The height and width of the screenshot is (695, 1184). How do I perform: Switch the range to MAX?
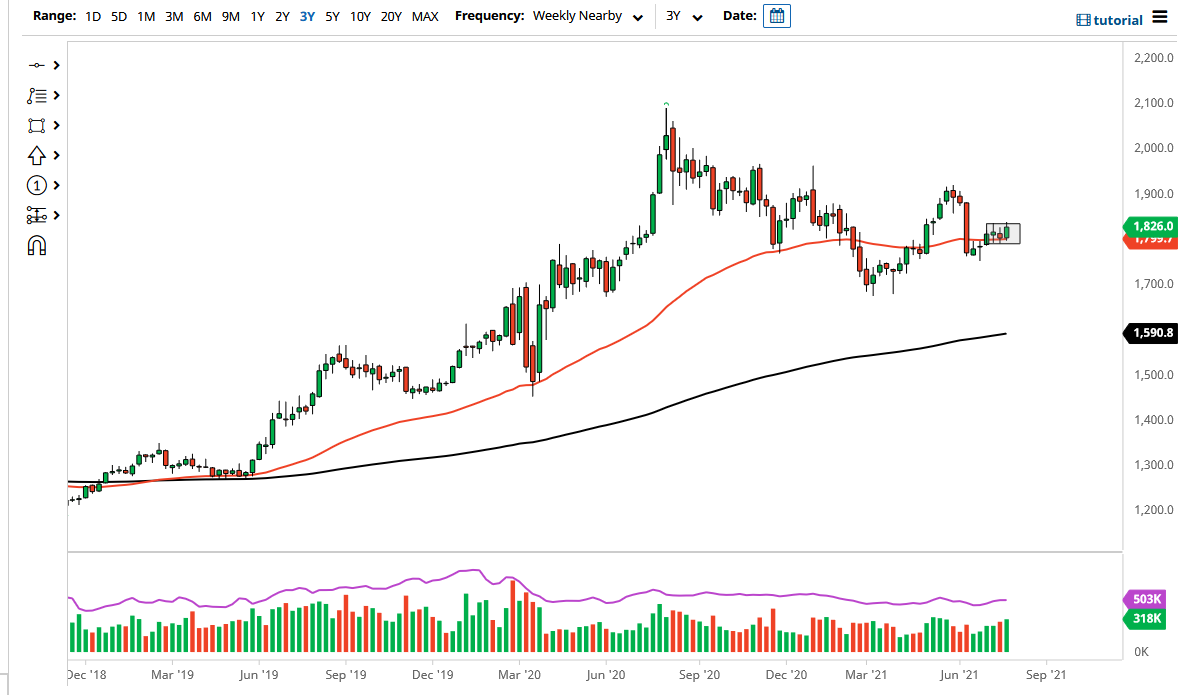tap(424, 17)
